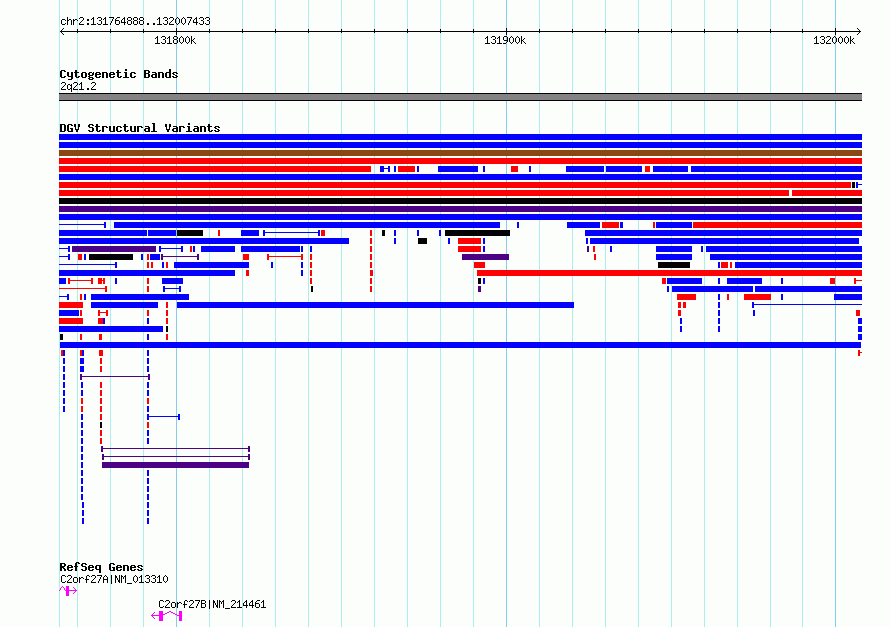Select the gray 2q21.2 cytogenetic band bar

tap(460, 97)
